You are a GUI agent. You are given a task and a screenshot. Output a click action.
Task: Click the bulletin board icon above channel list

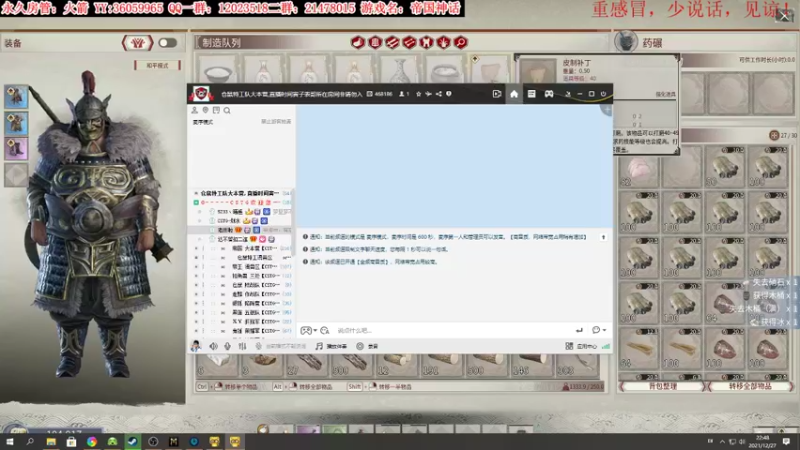[216, 110]
